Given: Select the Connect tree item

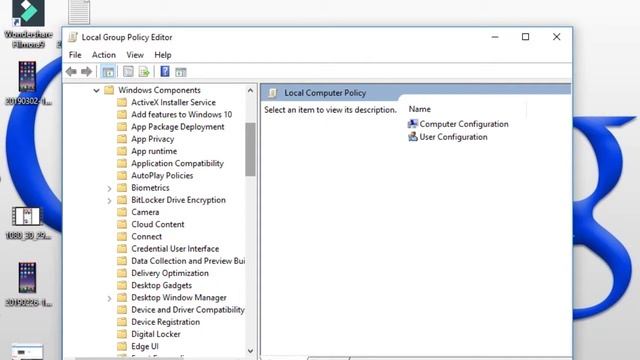Looking at the screenshot, I should tap(146, 236).
